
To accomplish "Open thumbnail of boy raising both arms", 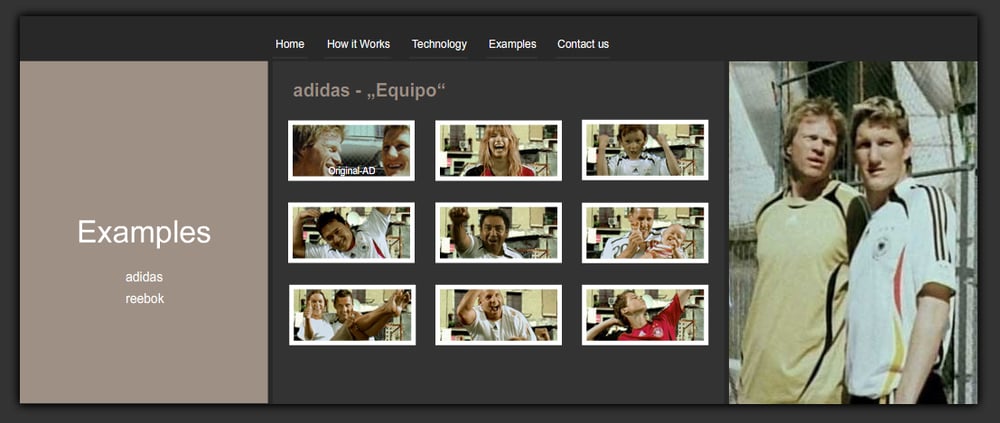I will (x=645, y=150).
